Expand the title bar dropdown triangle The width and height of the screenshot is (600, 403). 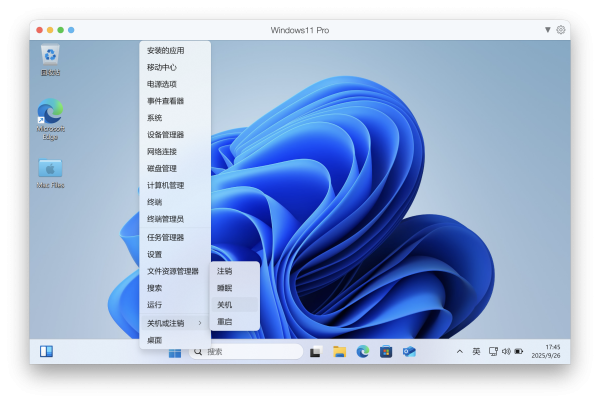coord(547,30)
